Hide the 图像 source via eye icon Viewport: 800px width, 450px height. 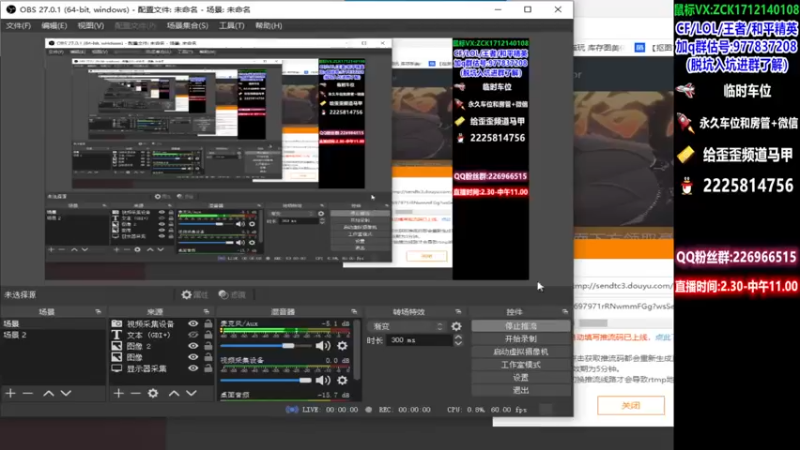point(193,357)
